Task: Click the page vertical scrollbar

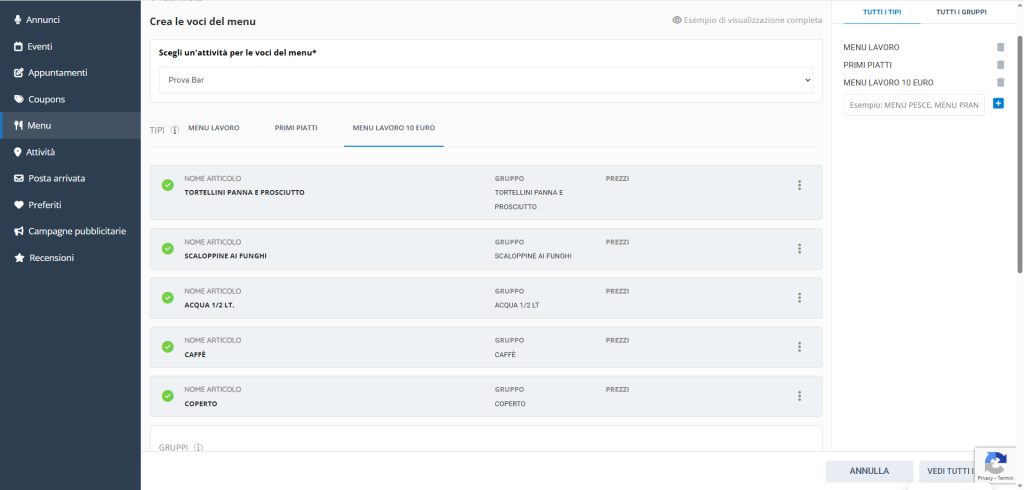Action: pyautogui.click(x=1019, y=150)
